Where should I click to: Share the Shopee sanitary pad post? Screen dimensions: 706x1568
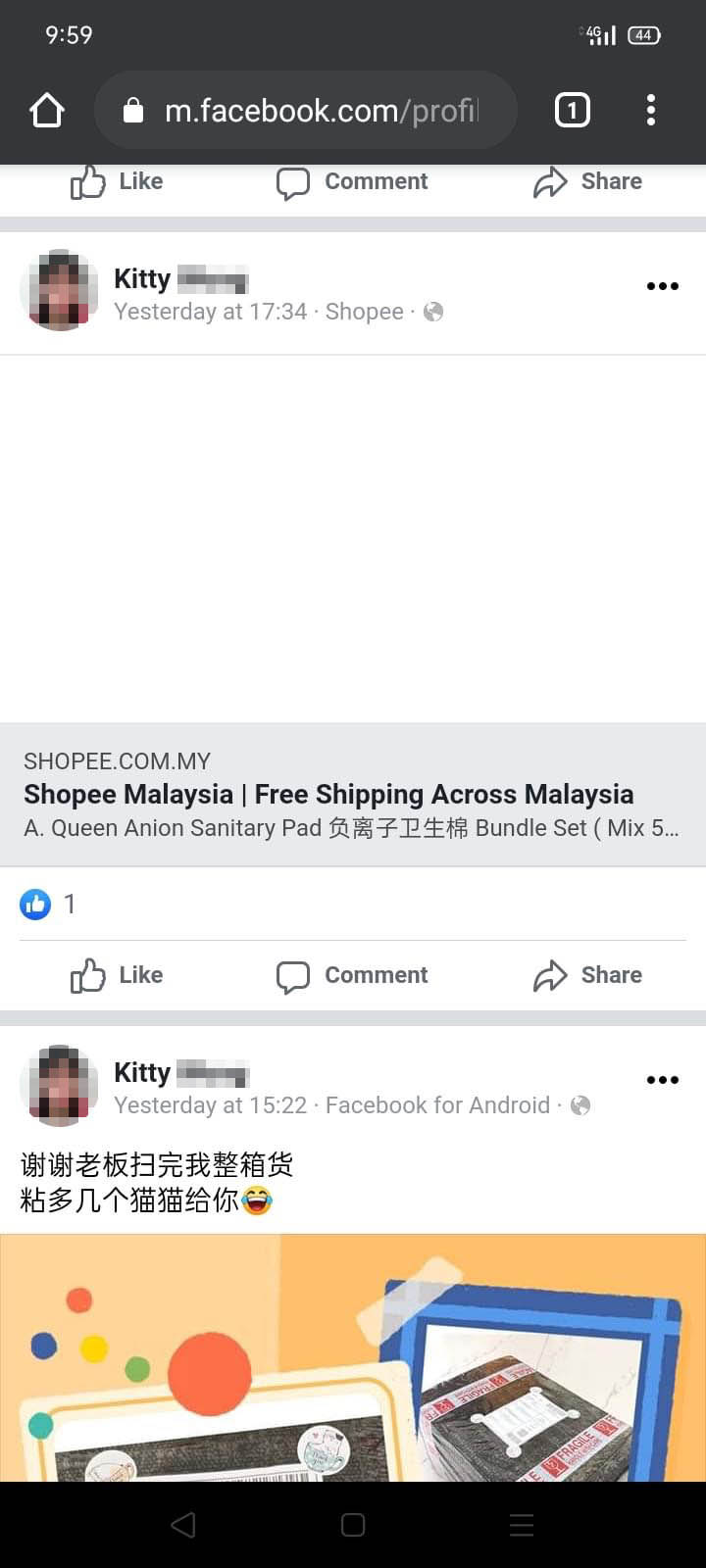point(587,975)
